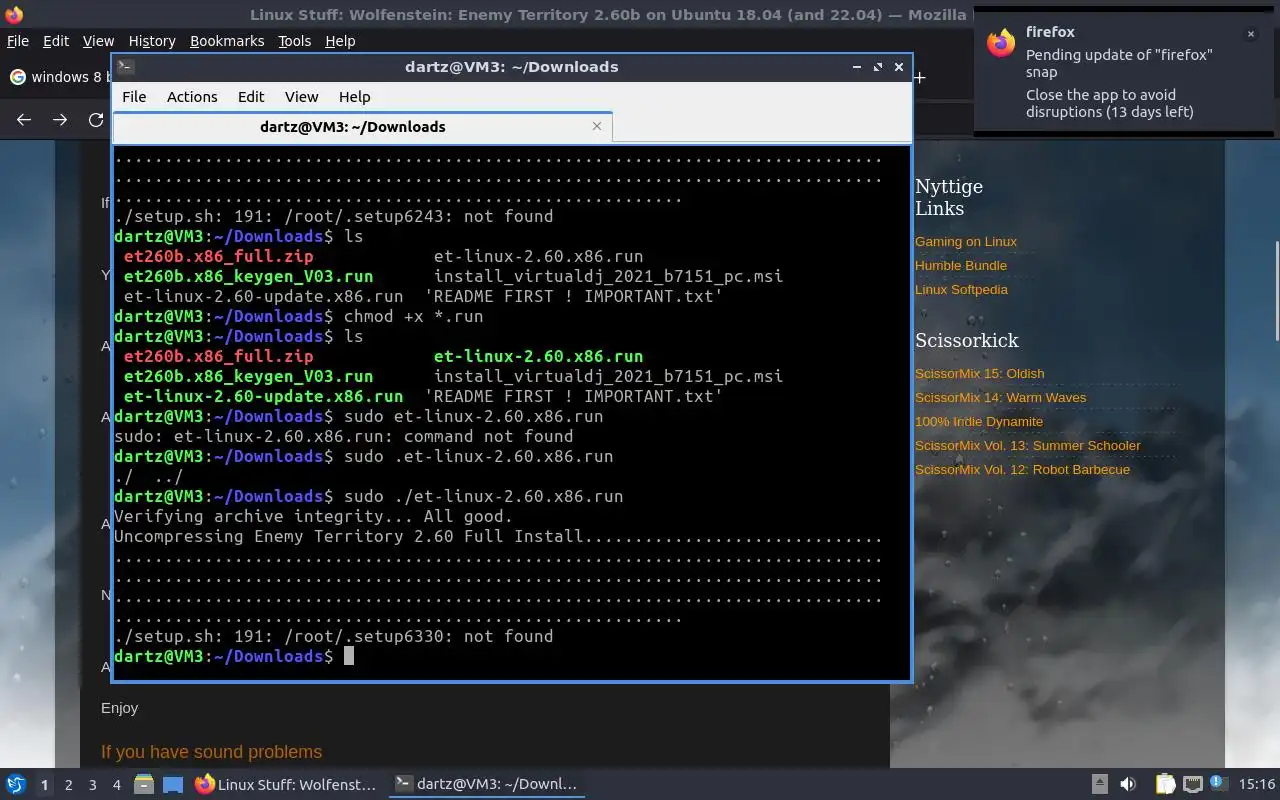1280x800 pixels.
Task: Reload the Firefox page
Action: point(96,120)
